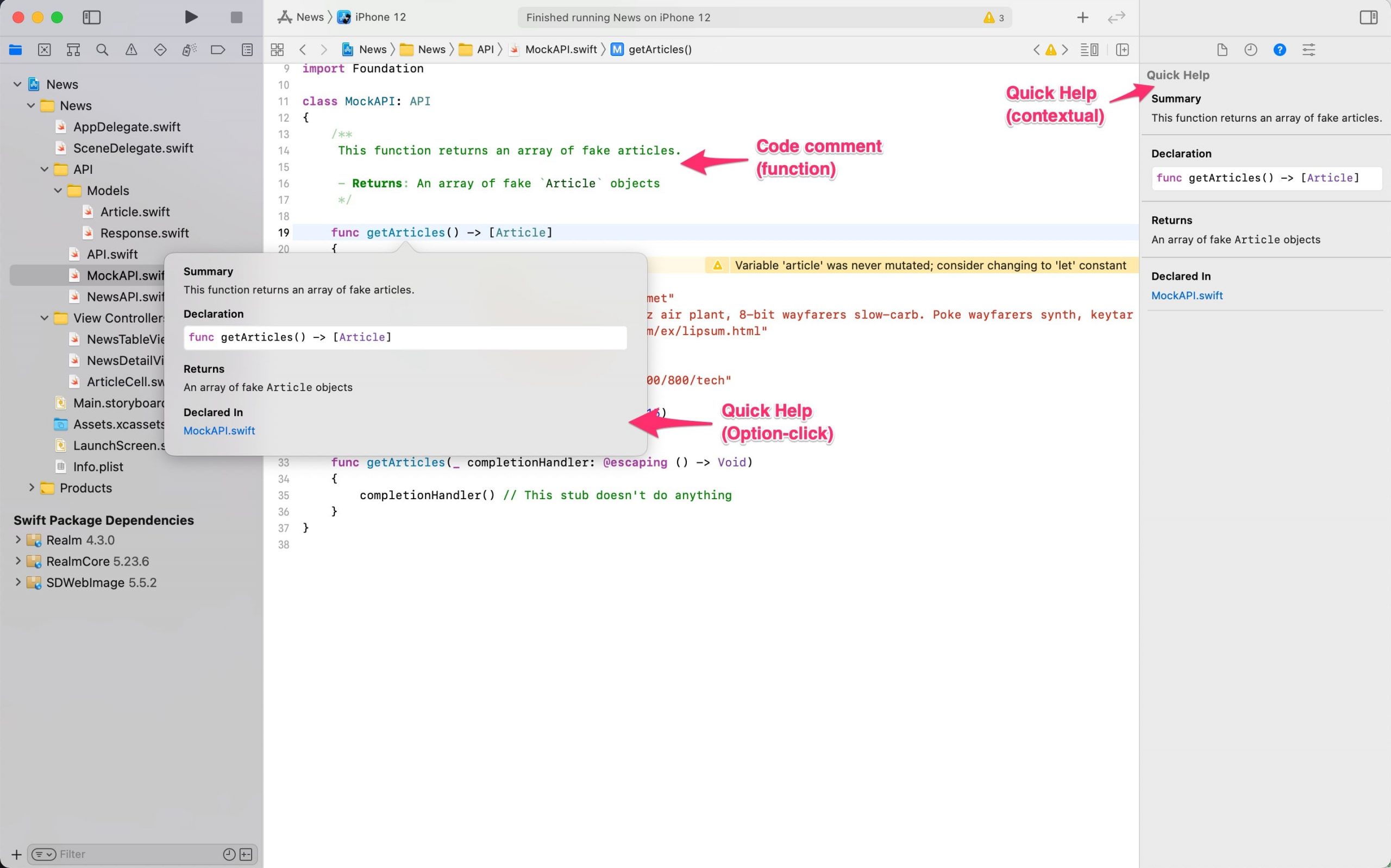Open MockAPI.swift link in popover

220,431
